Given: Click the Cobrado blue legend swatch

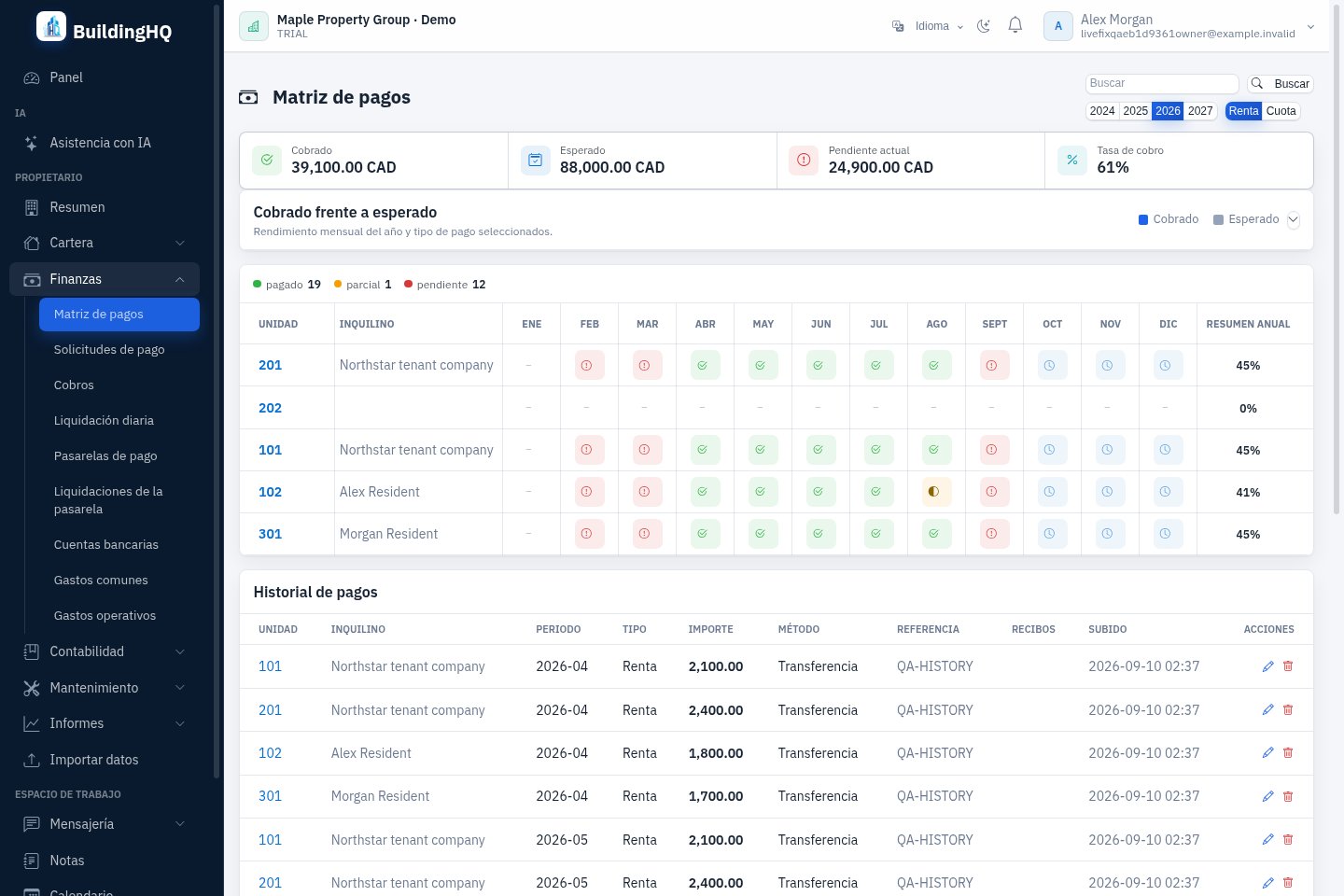Looking at the screenshot, I should pos(1143,220).
